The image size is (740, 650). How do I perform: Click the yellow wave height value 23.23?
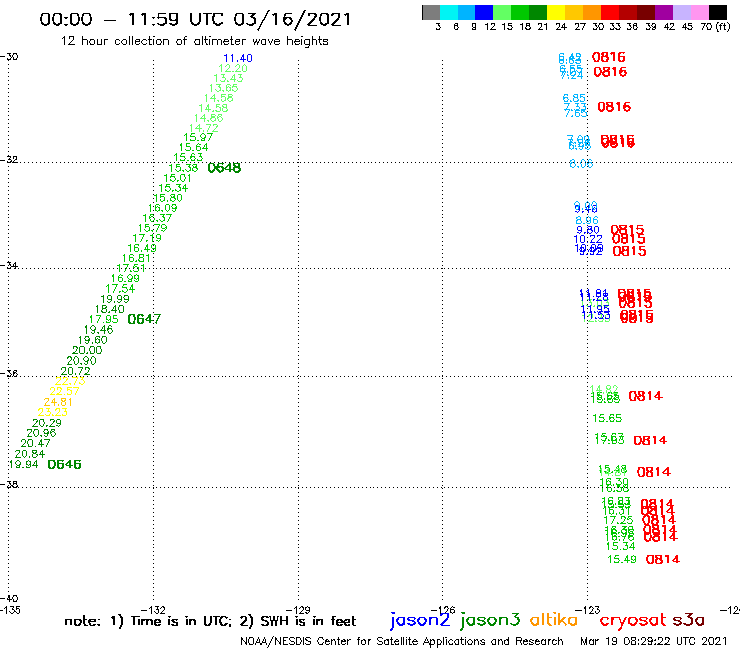(x=52, y=412)
